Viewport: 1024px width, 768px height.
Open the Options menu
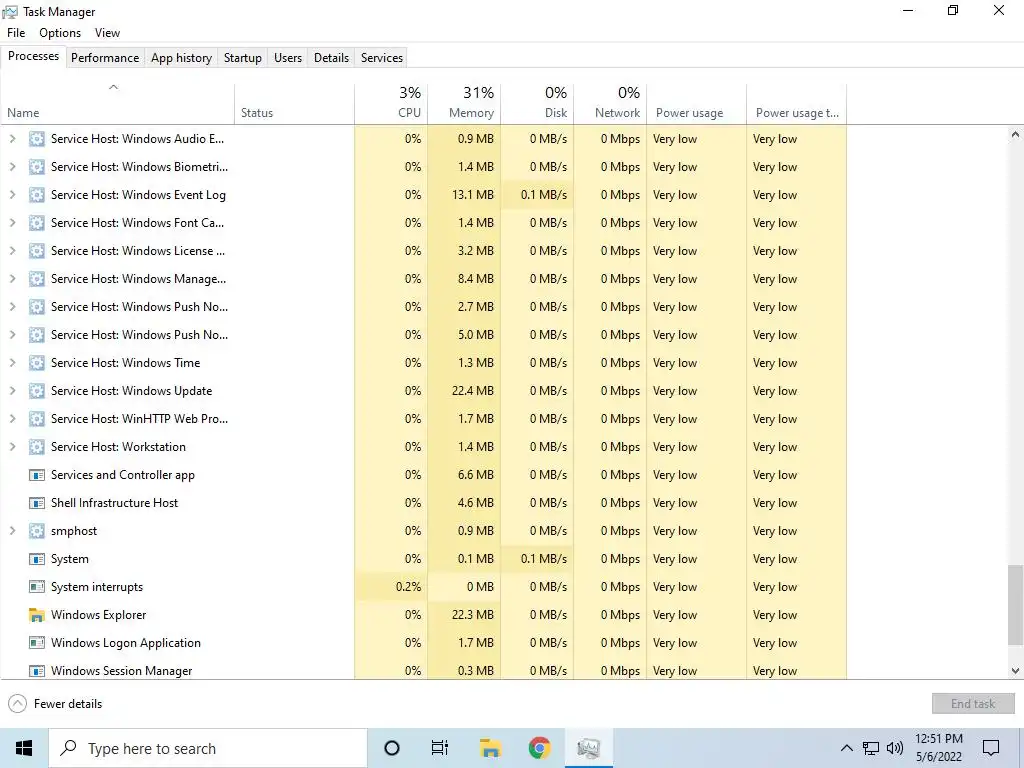[x=60, y=33]
